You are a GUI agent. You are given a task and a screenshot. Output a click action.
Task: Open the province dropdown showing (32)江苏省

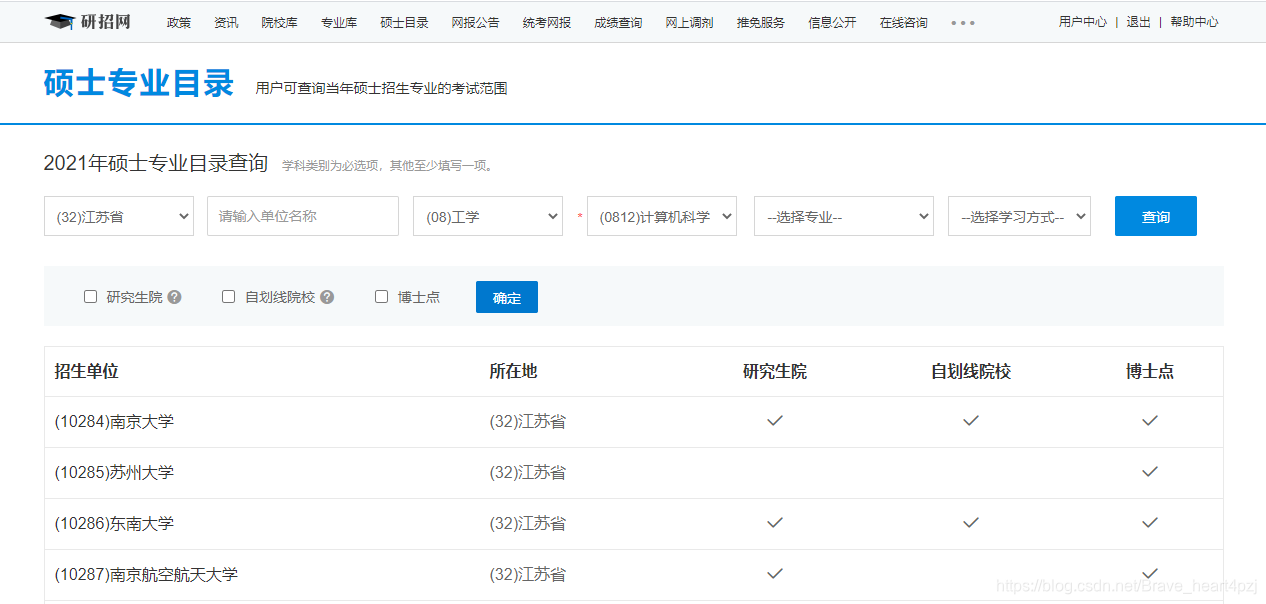coord(118,216)
